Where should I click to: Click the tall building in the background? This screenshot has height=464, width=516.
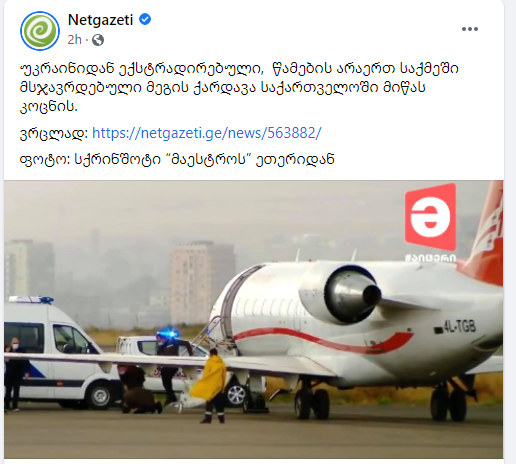pyautogui.click(x=201, y=282)
